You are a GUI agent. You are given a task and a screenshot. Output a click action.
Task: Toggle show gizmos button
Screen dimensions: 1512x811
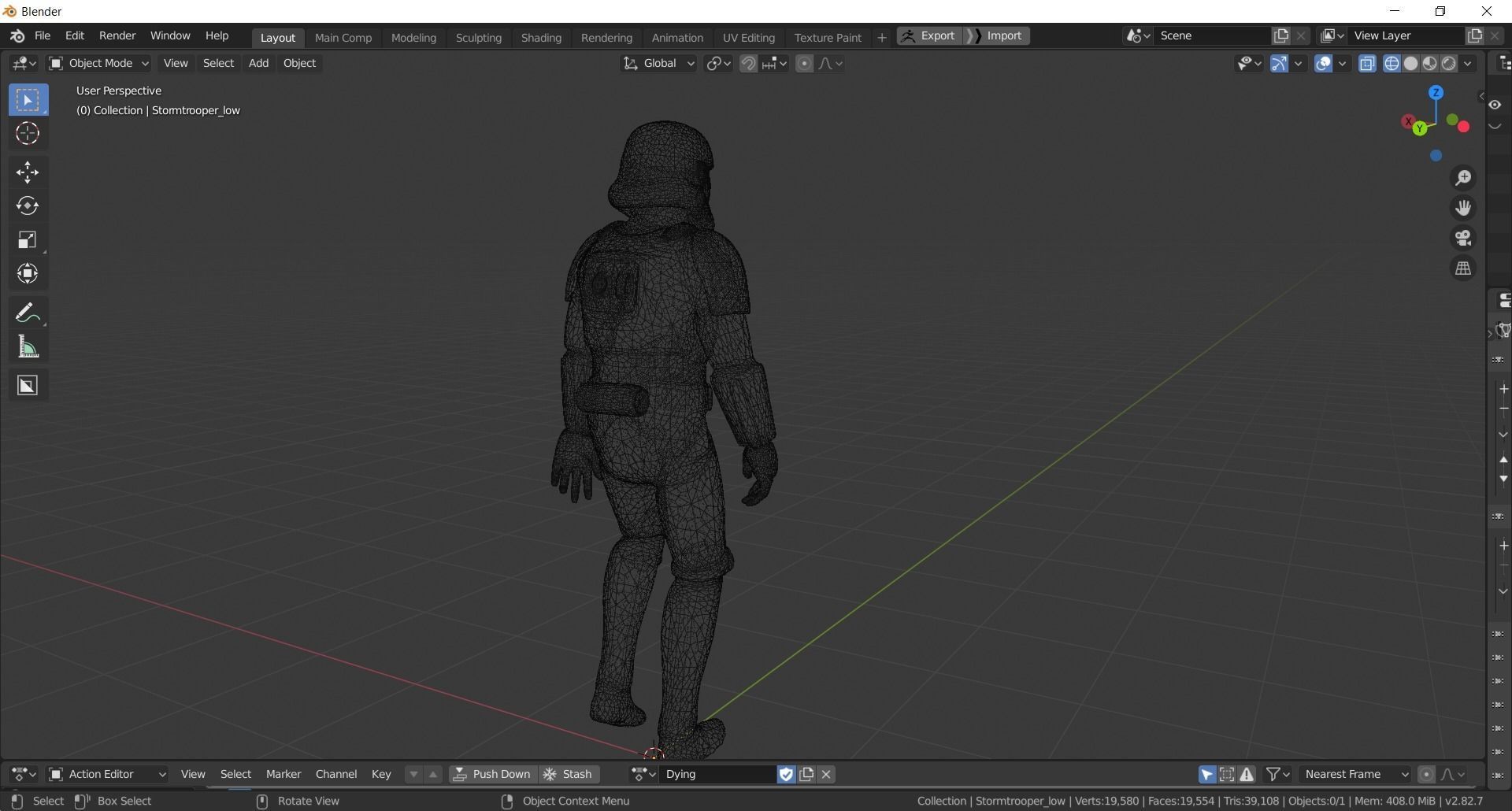[1279, 64]
